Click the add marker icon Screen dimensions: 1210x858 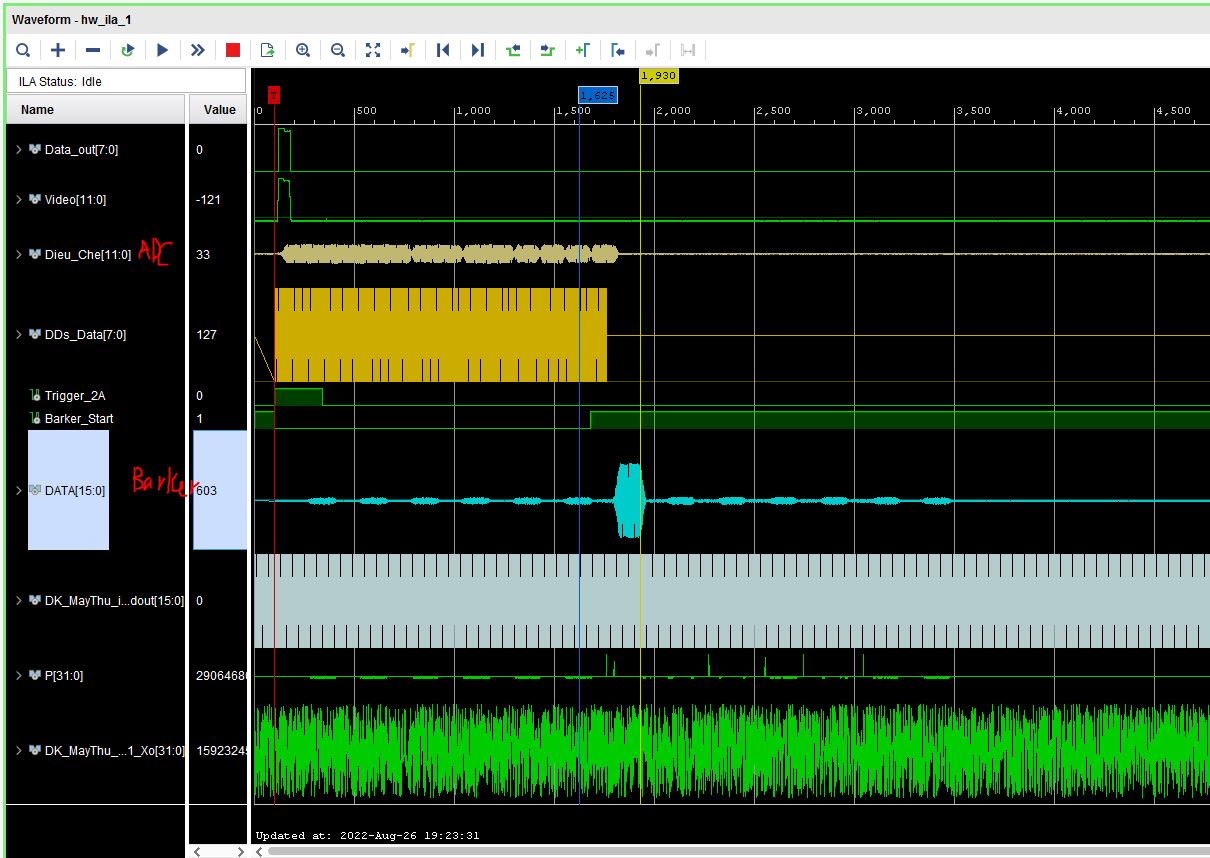tap(582, 50)
